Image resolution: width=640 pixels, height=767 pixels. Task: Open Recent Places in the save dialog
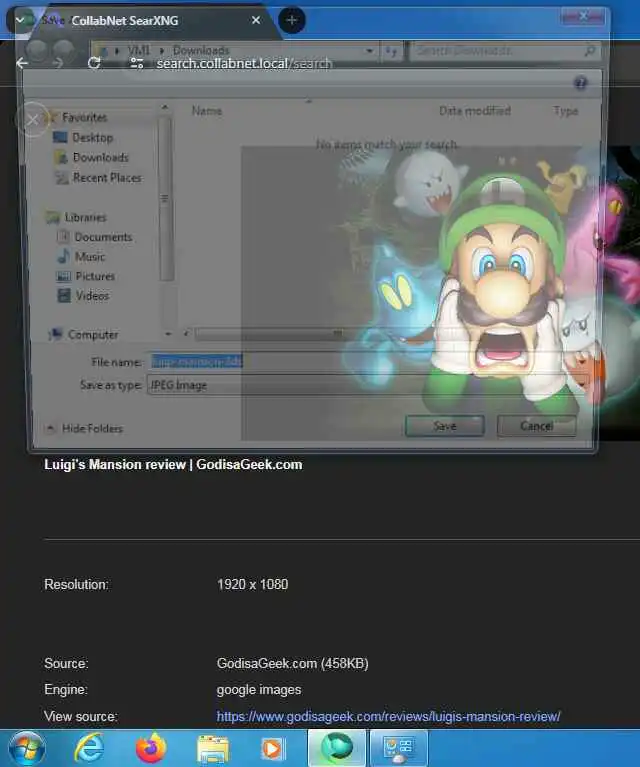[x=107, y=178]
